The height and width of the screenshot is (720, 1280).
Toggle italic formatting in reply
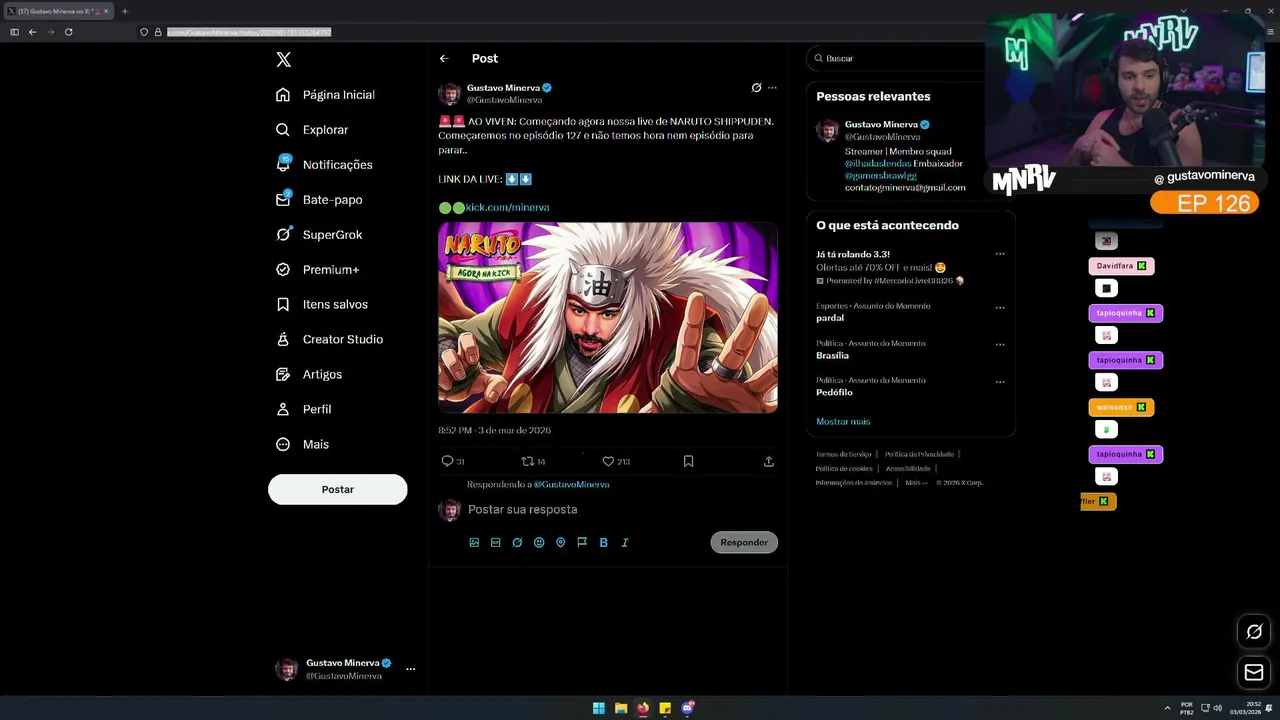[x=625, y=542]
